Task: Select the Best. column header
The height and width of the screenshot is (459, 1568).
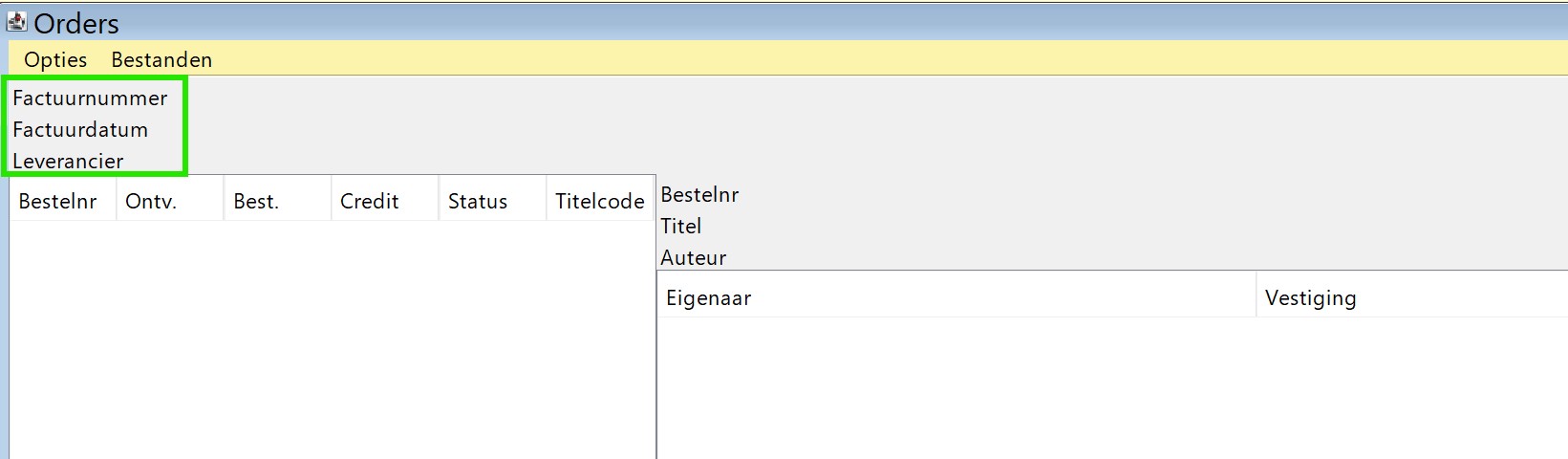Action: point(256,201)
